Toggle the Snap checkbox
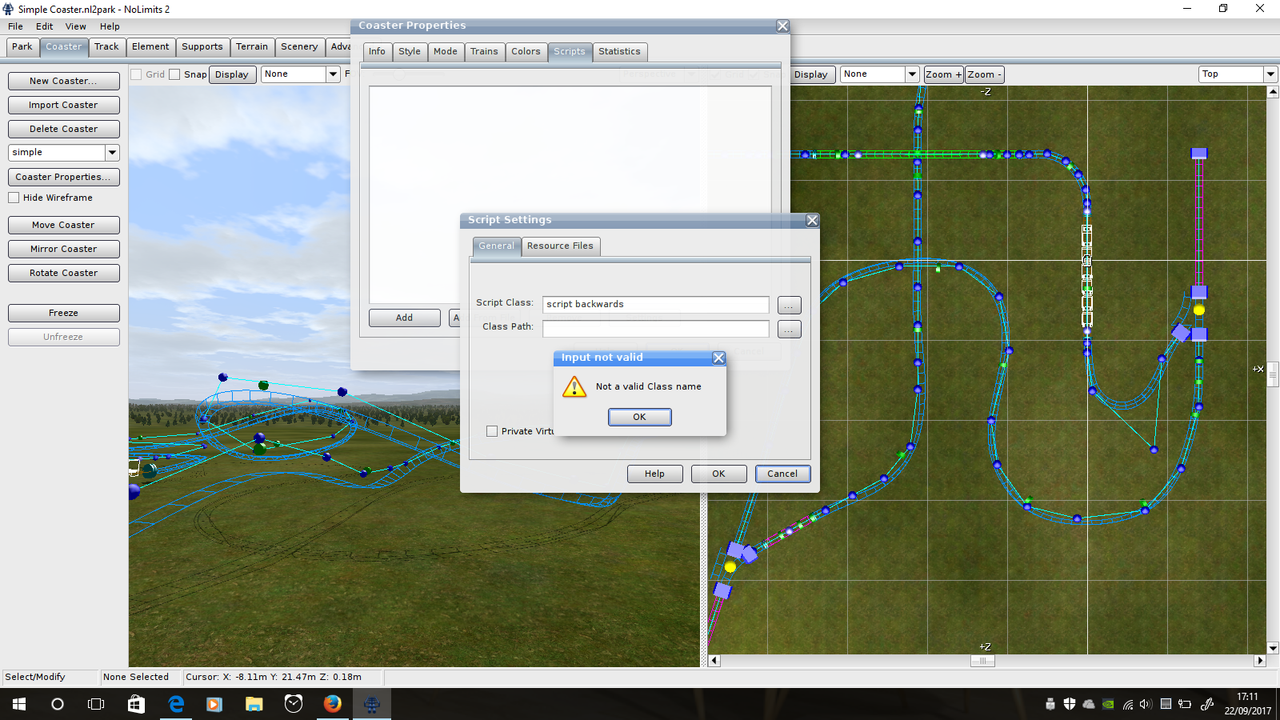This screenshot has height=720, width=1280. click(x=175, y=74)
